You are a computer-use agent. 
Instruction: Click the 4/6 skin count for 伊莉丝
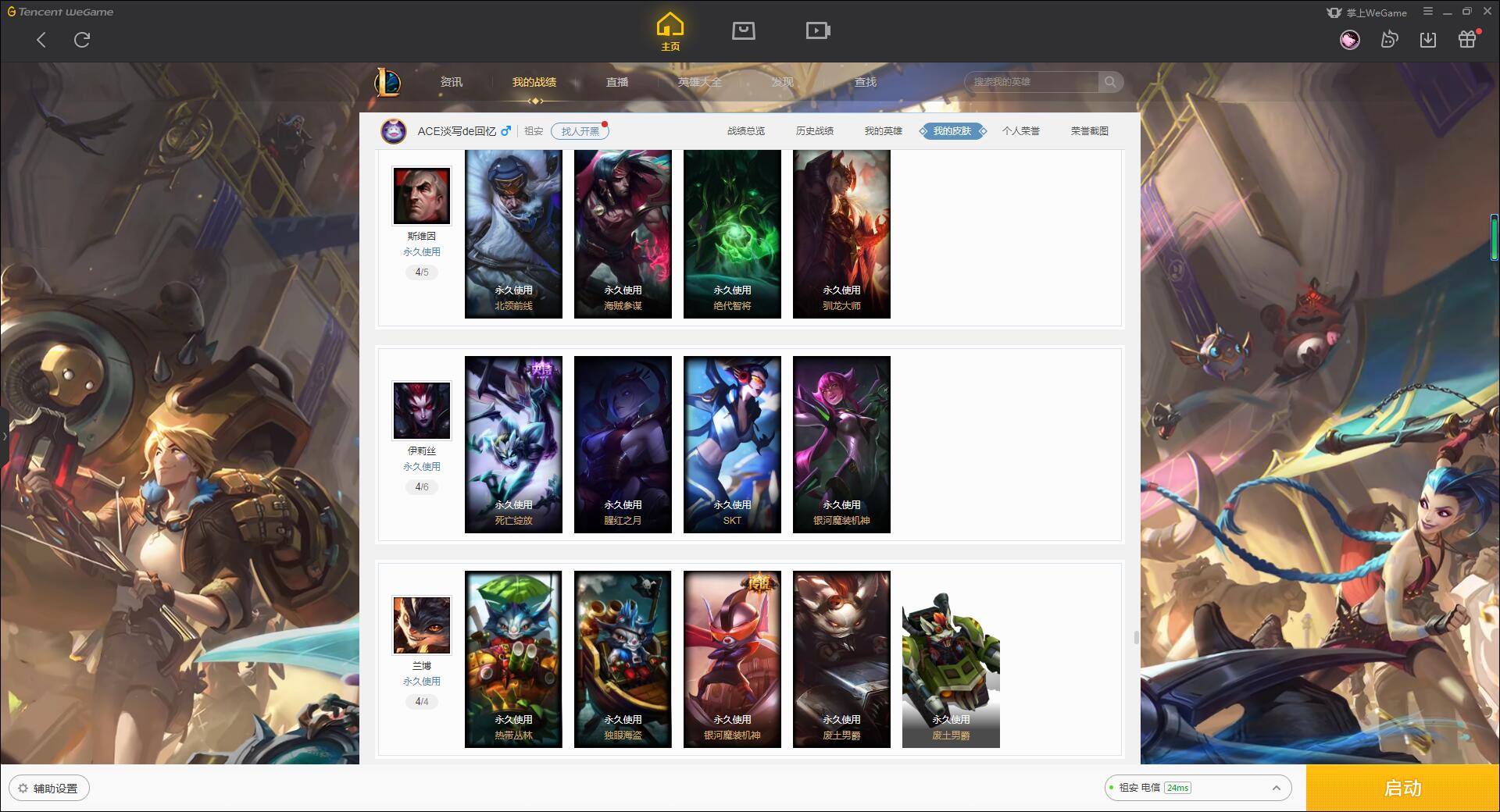tap(422, 487)
